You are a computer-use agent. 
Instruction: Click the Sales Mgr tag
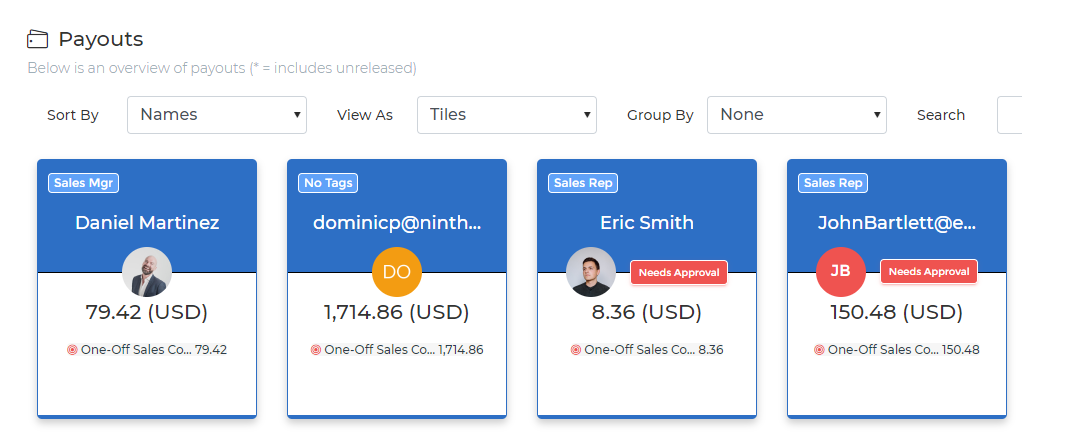point(84,183)
